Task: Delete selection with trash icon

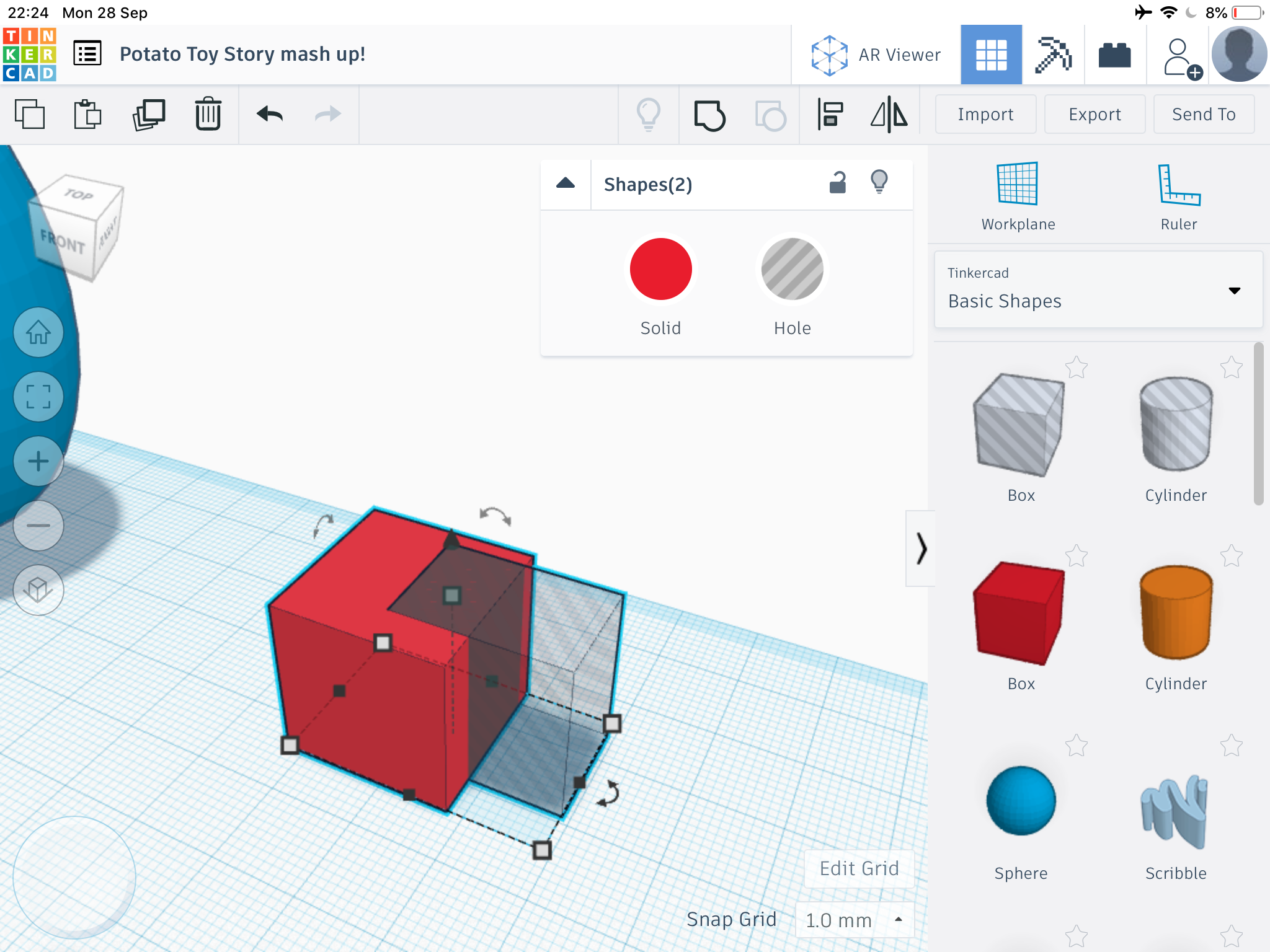Action: point(208,115)
